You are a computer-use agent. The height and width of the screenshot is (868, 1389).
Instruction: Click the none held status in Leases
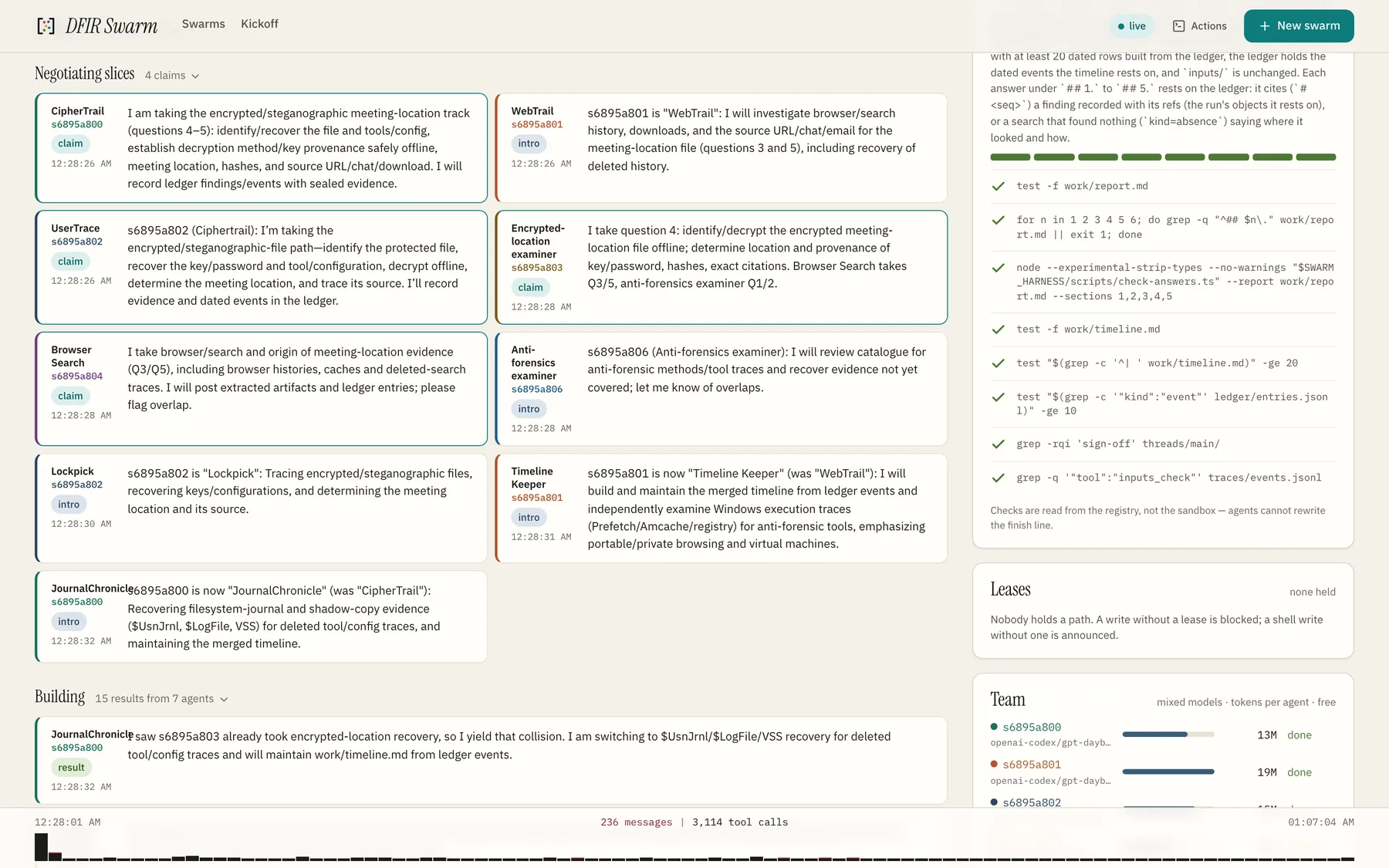1313,593
